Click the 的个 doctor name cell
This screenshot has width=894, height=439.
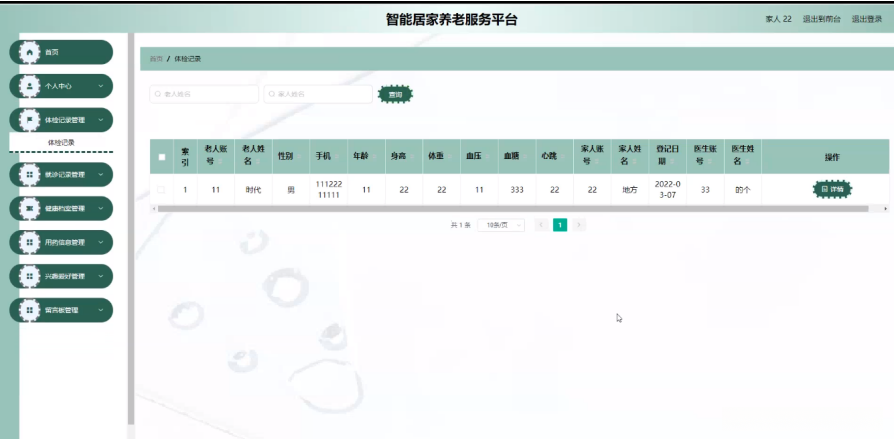[742, 190]
